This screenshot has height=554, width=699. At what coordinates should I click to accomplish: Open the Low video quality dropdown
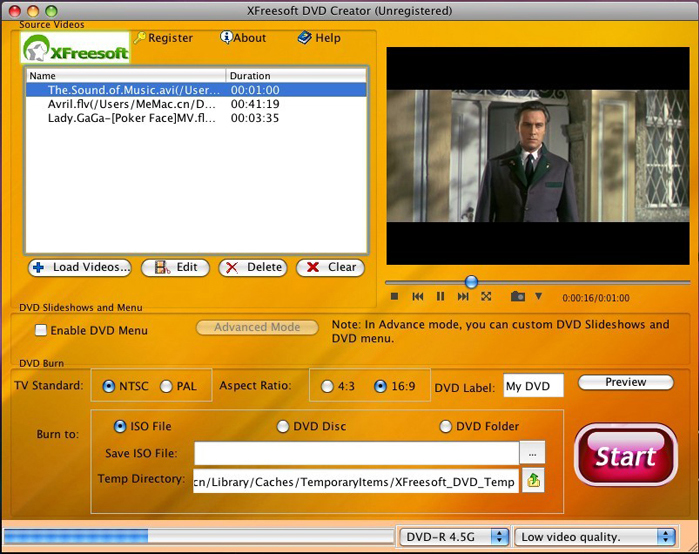click(595, 537)
